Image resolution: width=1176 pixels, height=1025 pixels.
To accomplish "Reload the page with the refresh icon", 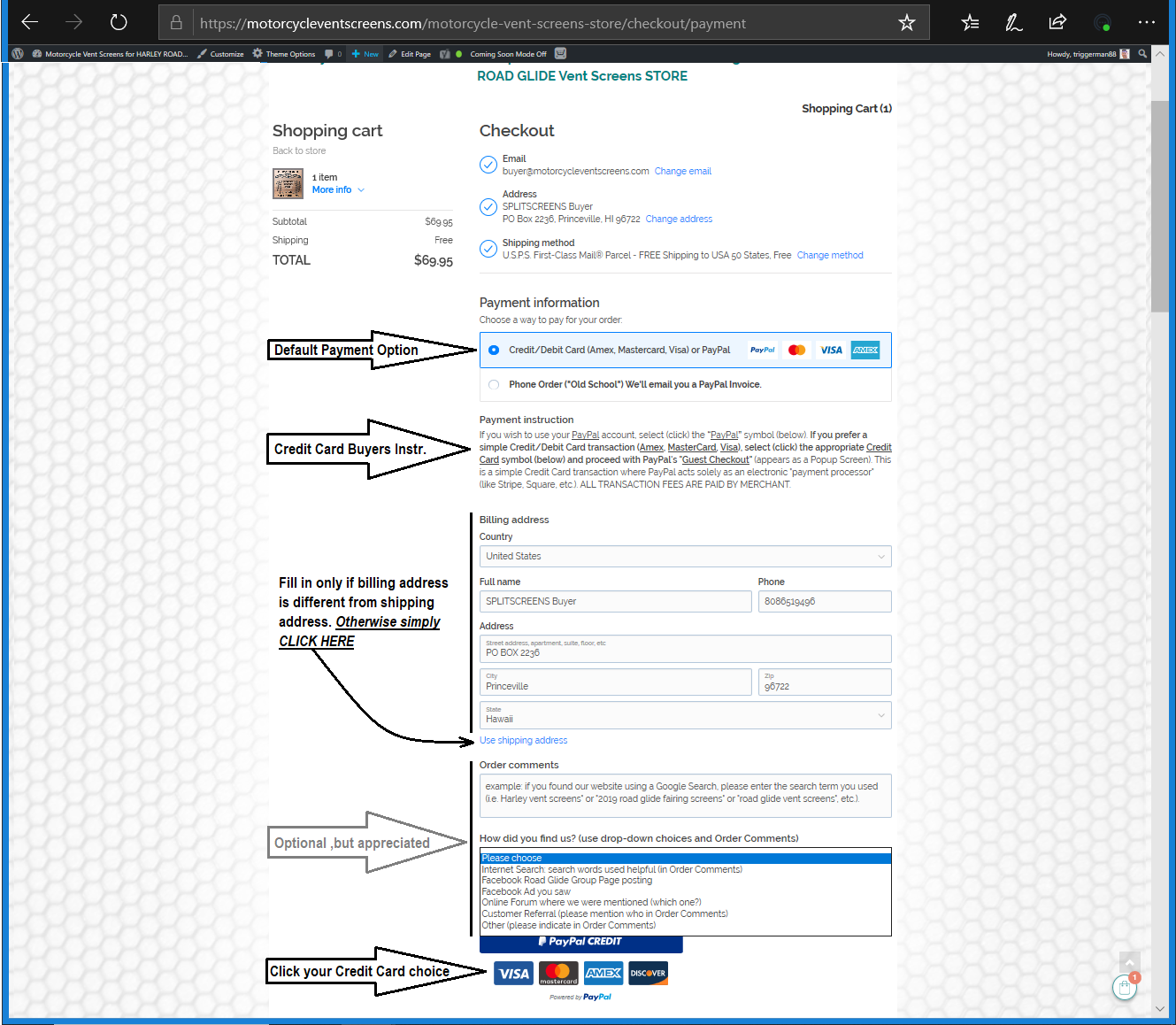I will coord(119,22).
